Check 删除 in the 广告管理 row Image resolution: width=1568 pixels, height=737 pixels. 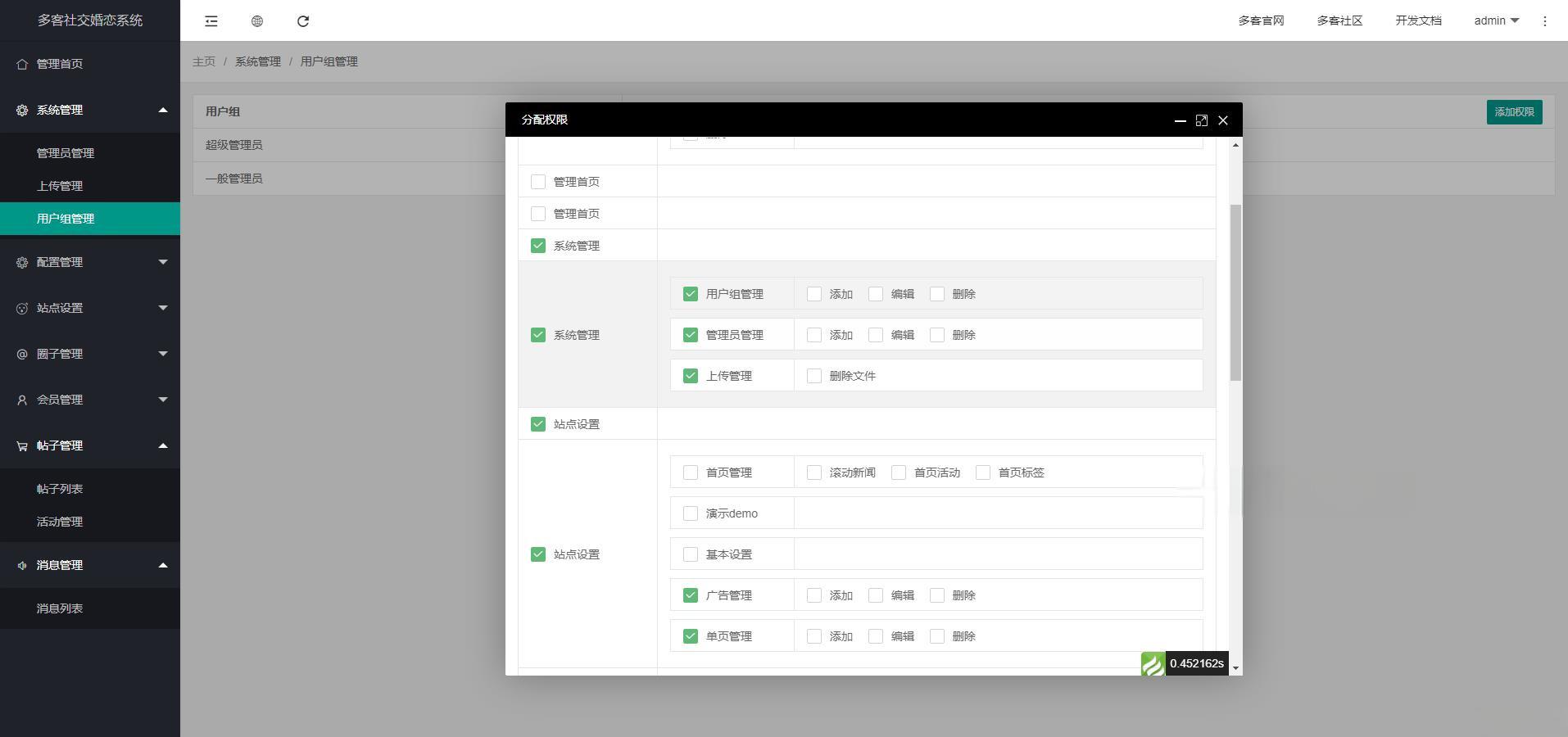coord(937,595)
